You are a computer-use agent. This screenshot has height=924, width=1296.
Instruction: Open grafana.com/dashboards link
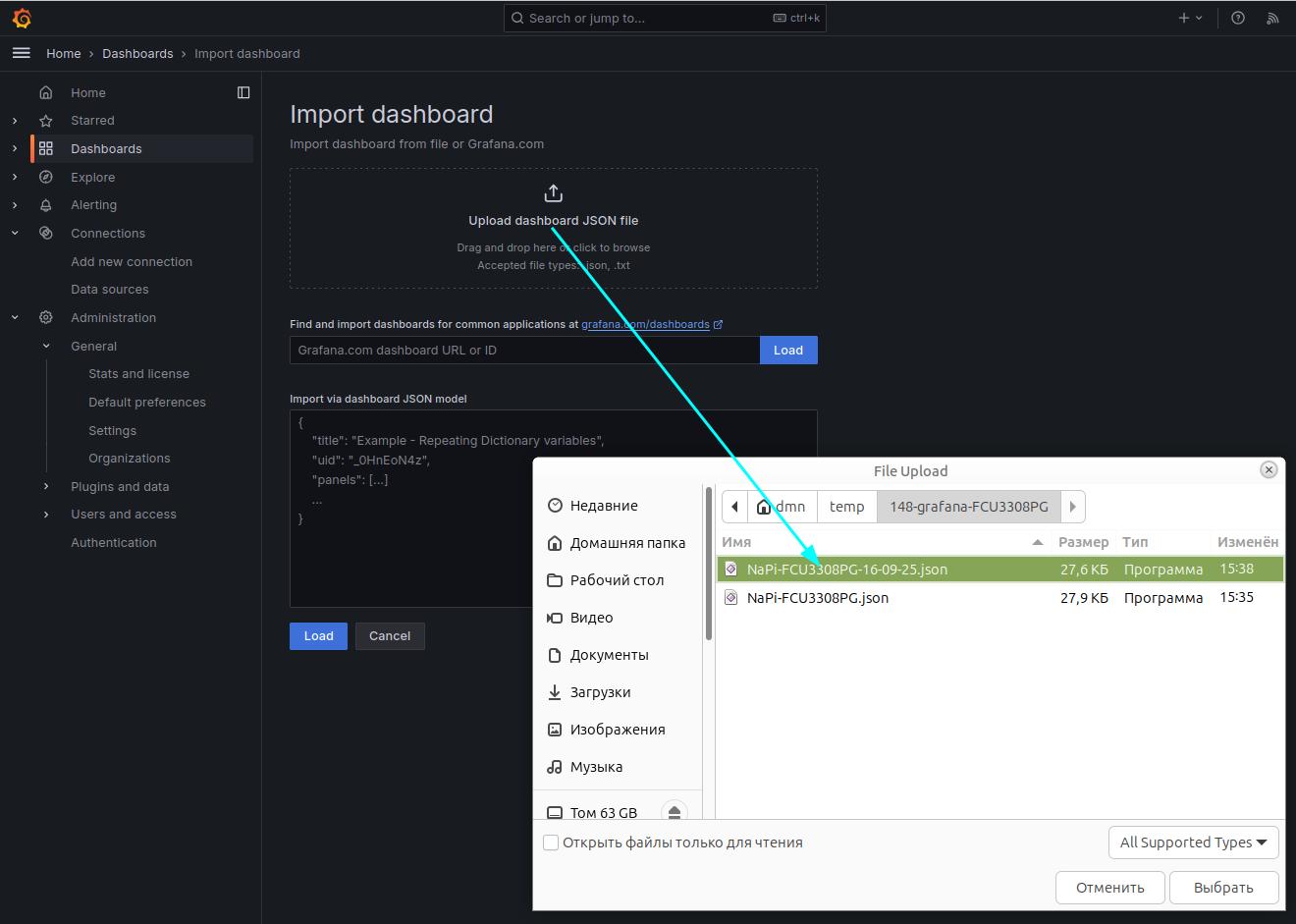point(645,324)
